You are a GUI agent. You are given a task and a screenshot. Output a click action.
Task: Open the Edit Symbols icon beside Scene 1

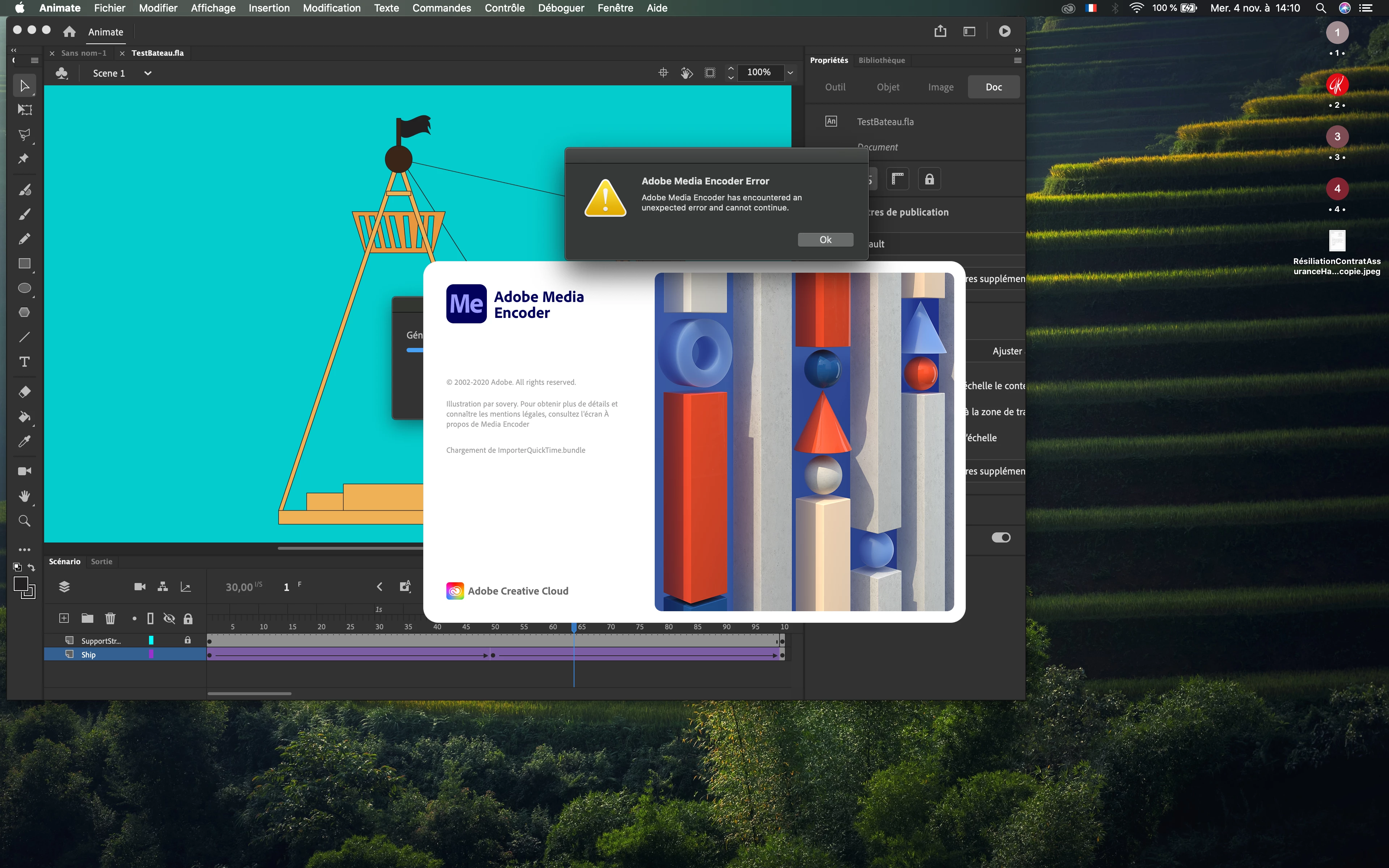61,73
